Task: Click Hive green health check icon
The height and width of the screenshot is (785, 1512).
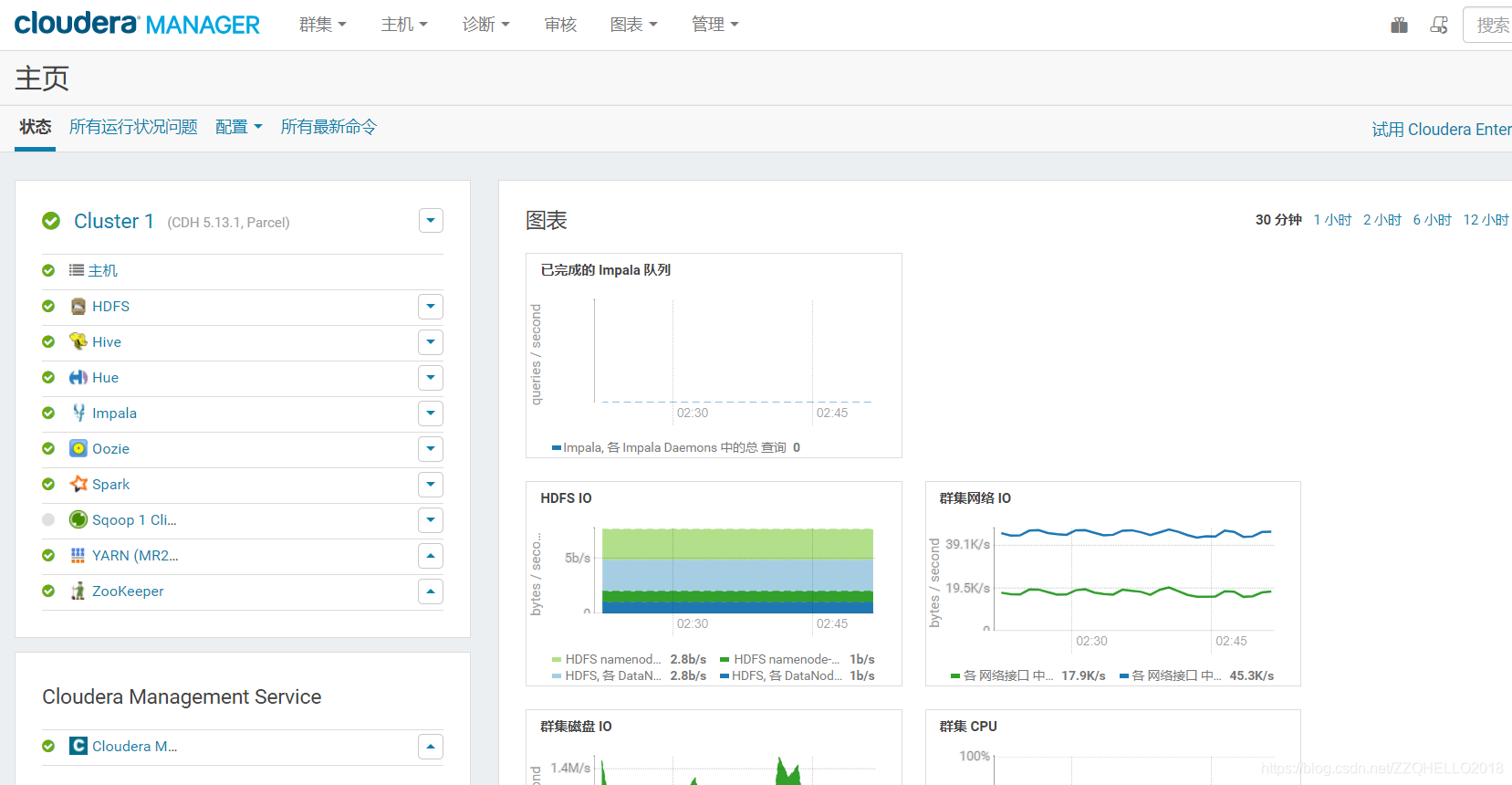Action: [48, 341]
